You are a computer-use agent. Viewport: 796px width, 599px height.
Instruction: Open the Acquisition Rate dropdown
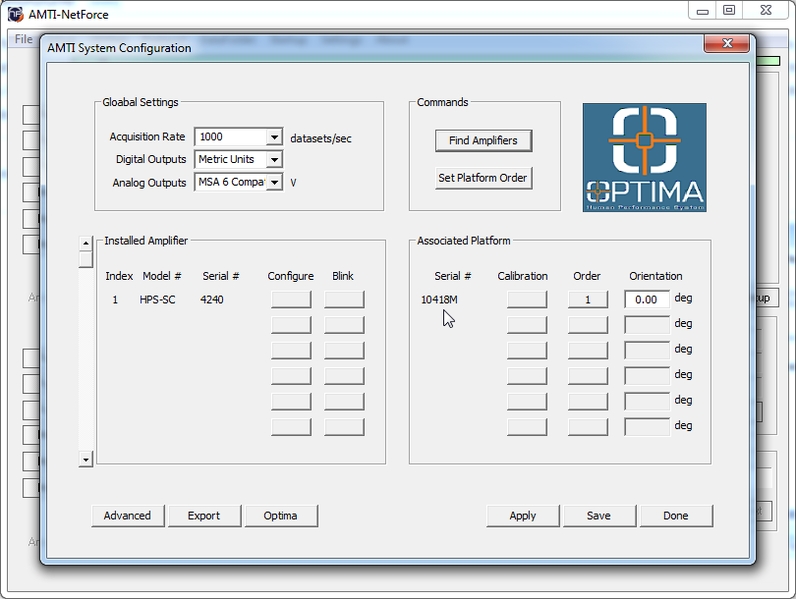click(274, 137)
